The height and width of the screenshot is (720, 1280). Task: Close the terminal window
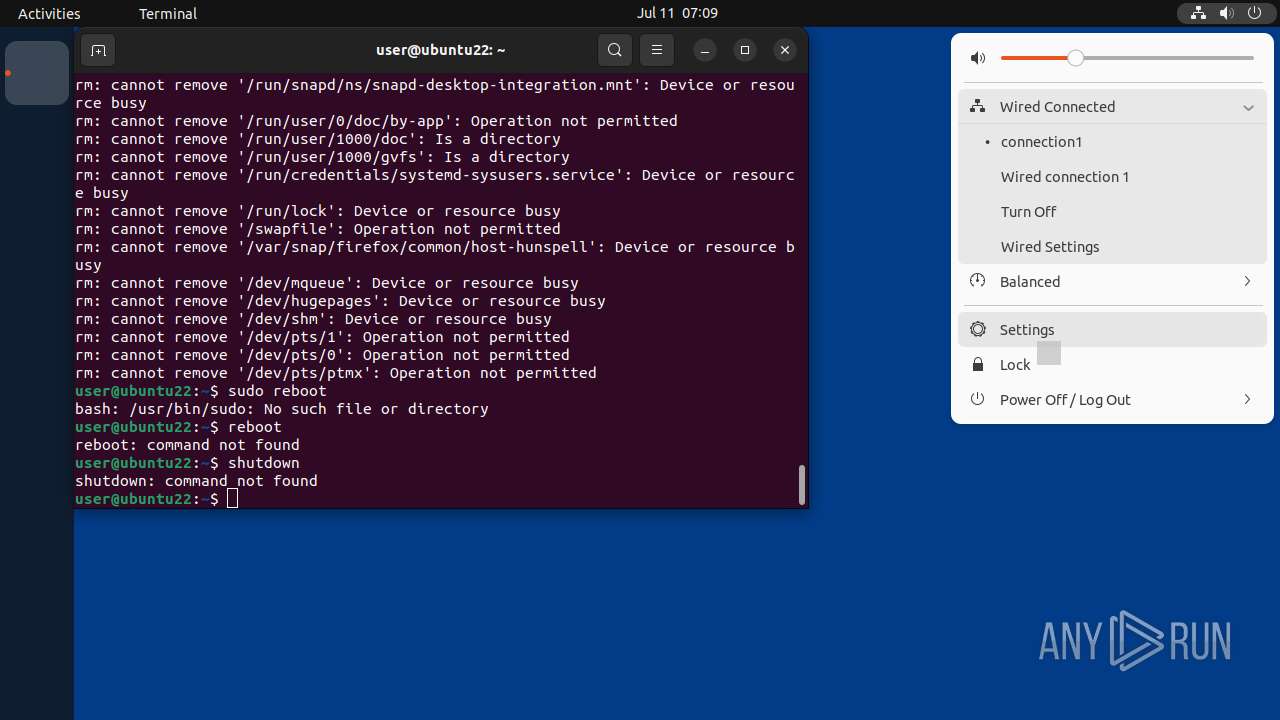(785, 50)
